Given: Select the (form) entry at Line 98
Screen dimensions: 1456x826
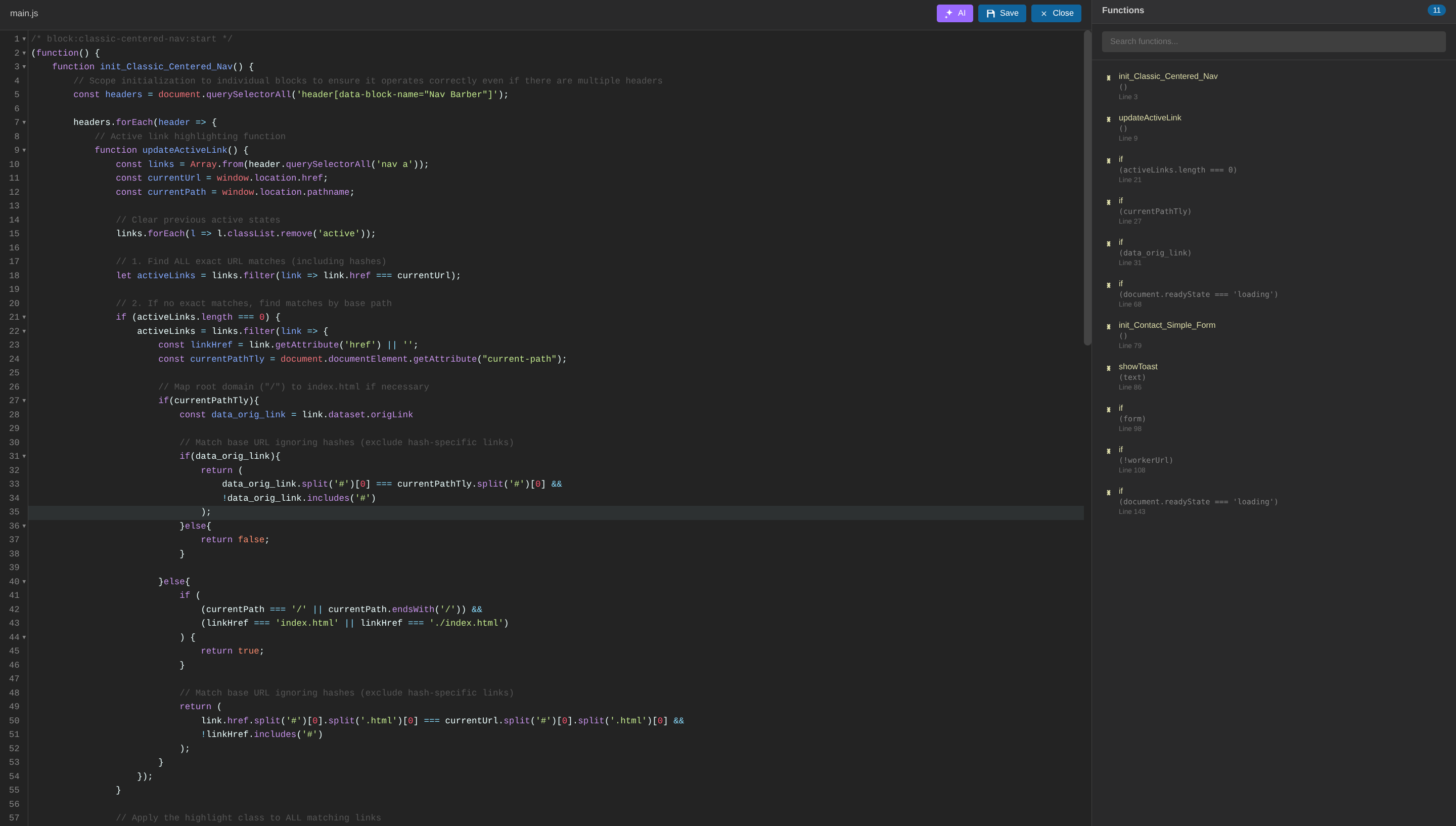Looking at the screenshot, I should click(x=1132, y=419).
